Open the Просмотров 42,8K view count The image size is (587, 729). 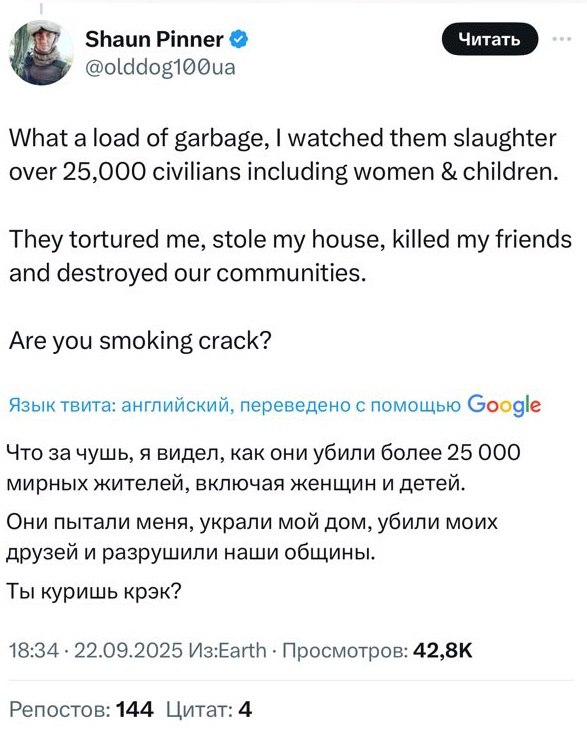point(377,650)
